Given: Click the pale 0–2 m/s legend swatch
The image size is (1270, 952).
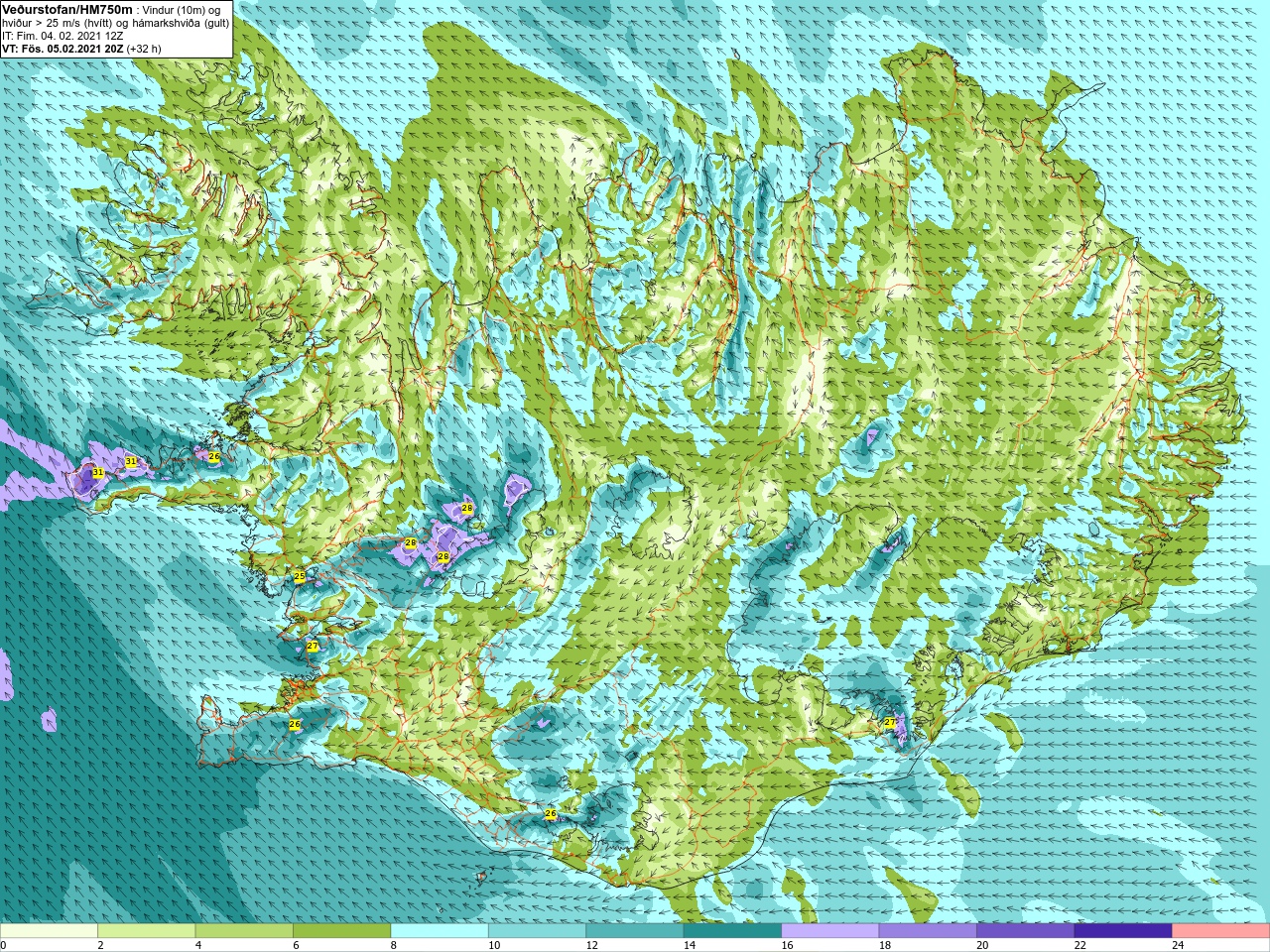Looking at the screenshot, I should (50, 931).
